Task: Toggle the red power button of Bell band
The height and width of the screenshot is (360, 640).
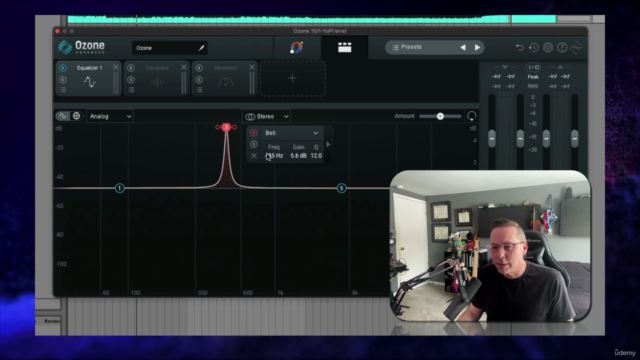Action: (254, 133)
